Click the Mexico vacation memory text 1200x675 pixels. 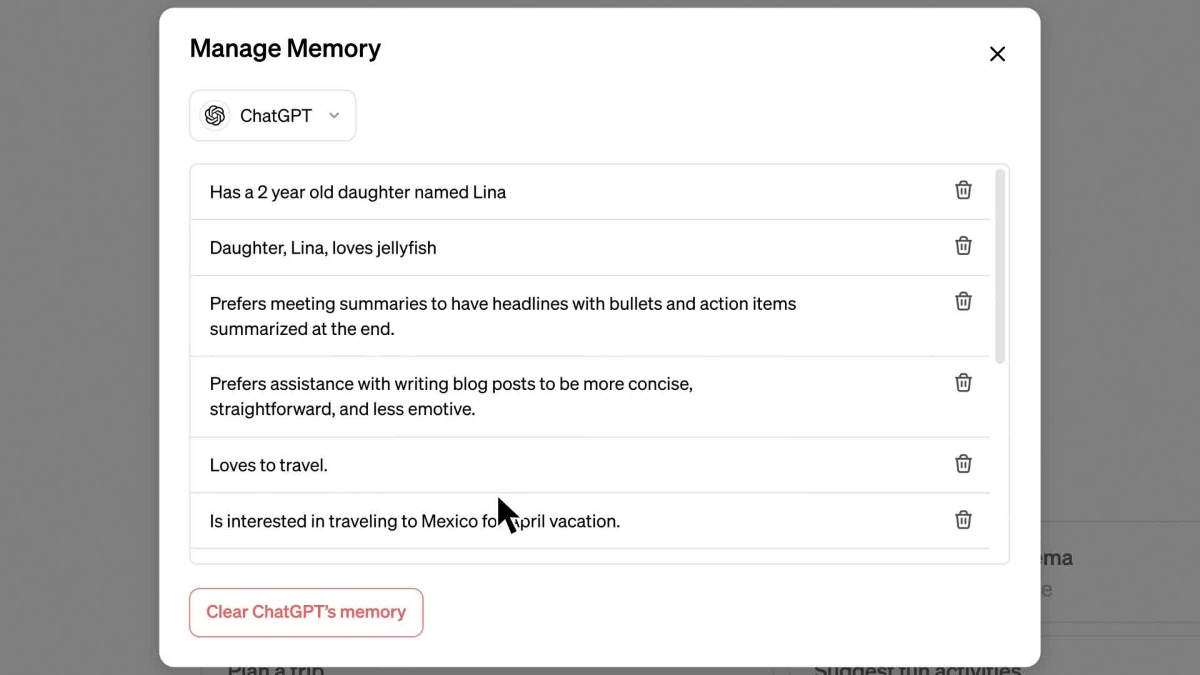point(415,521)
